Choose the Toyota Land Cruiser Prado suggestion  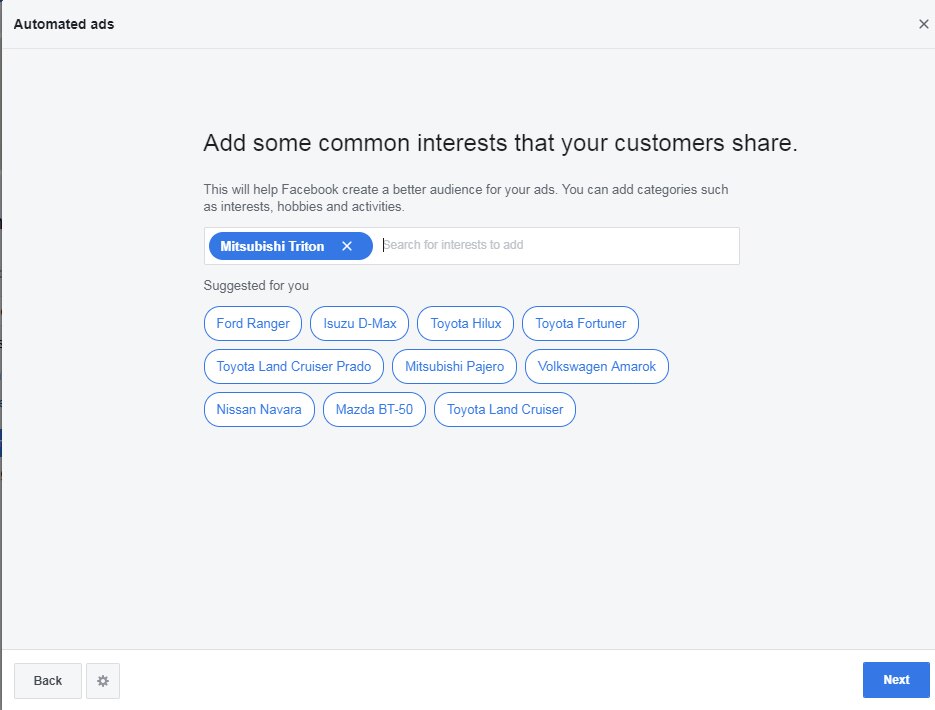click(293, 366)
